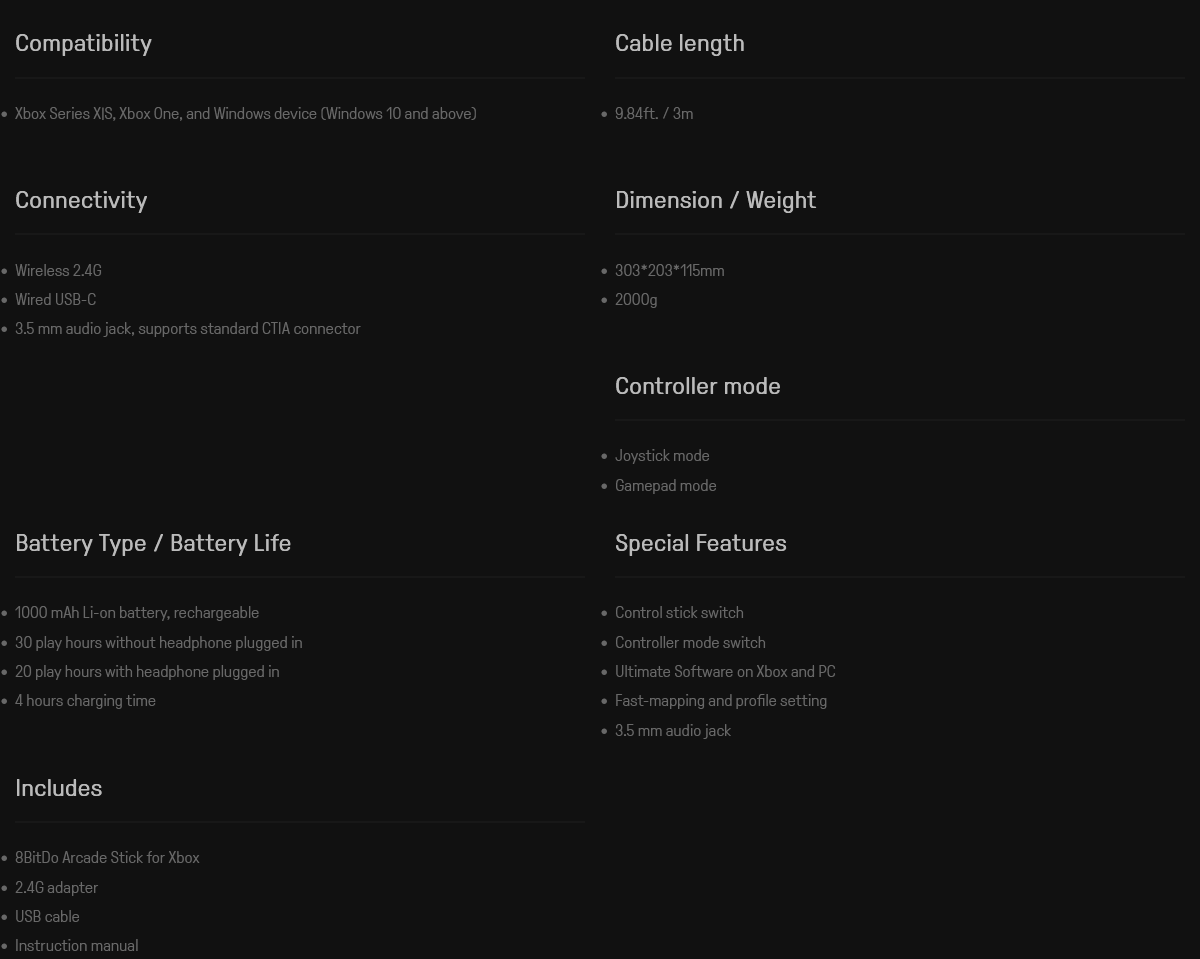
Task: Click Ultimate Software on Xbox and PC
Action: click(x=725, y=672)
